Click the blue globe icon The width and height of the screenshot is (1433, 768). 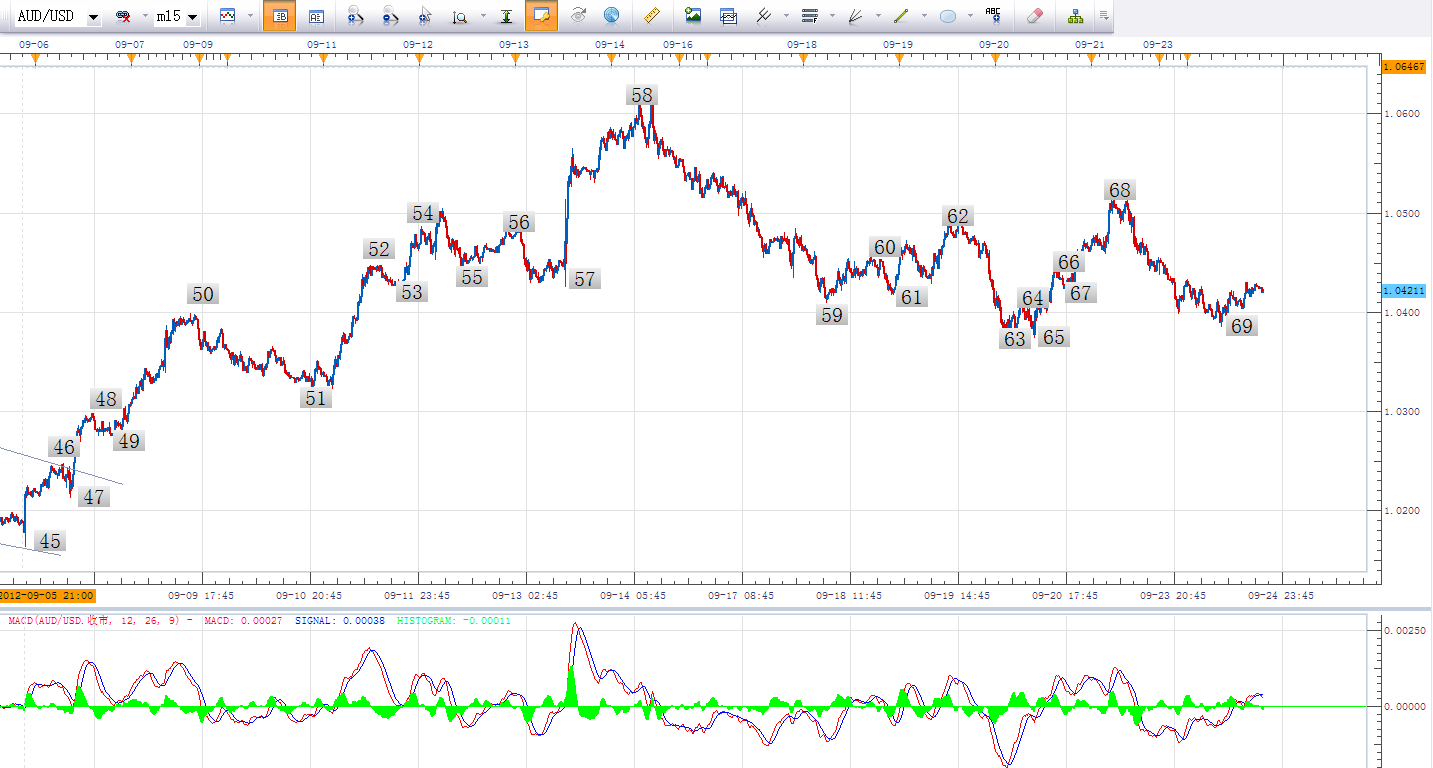(611, 16)
